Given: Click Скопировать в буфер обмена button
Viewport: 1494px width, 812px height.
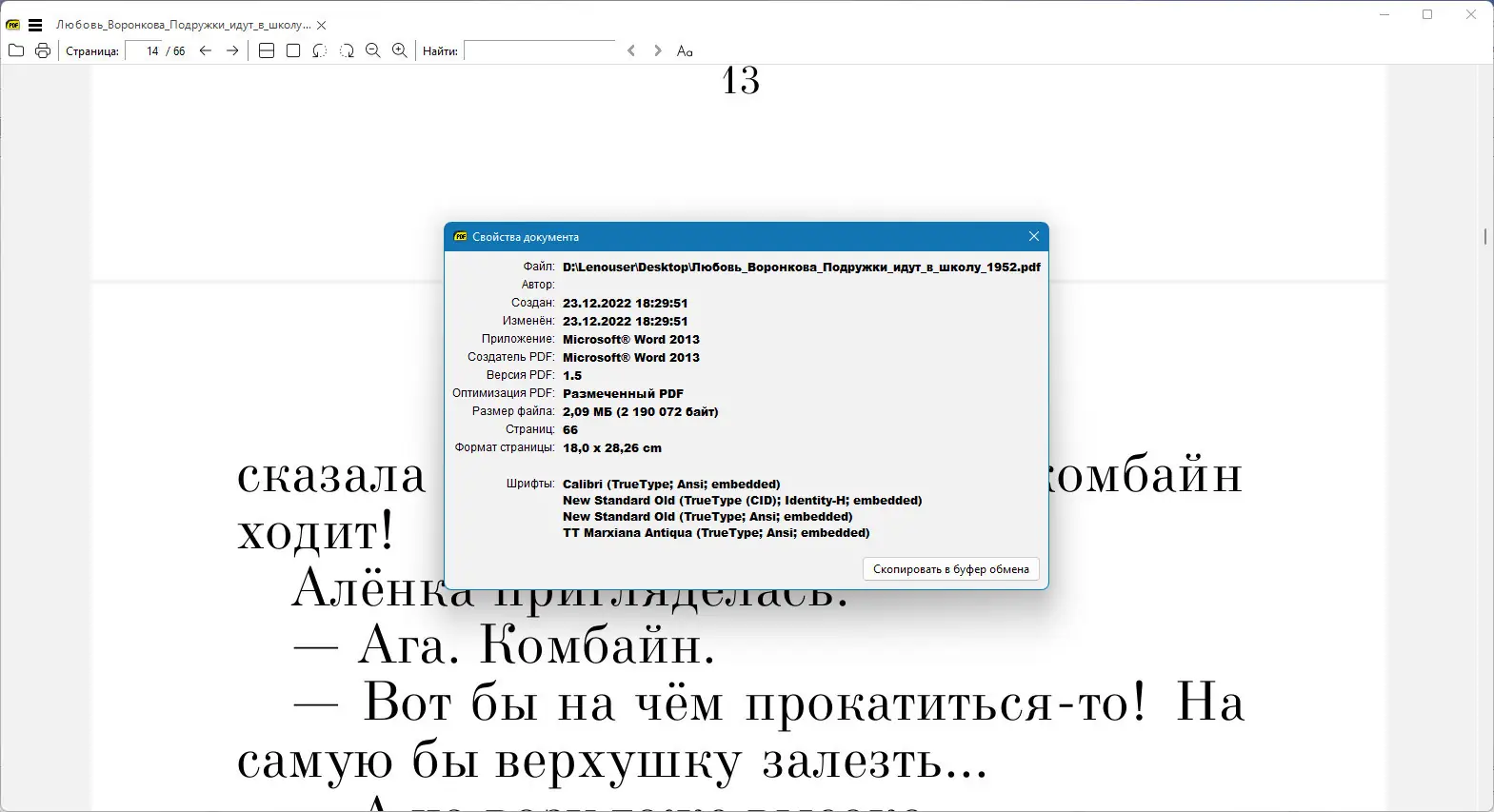Looking at the screenshot, I should tap(951, 569).
